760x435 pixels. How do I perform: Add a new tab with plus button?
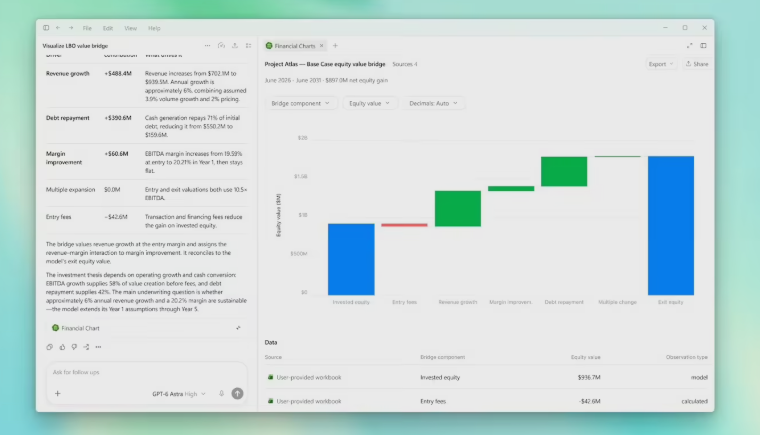click(x=335, y=46)
